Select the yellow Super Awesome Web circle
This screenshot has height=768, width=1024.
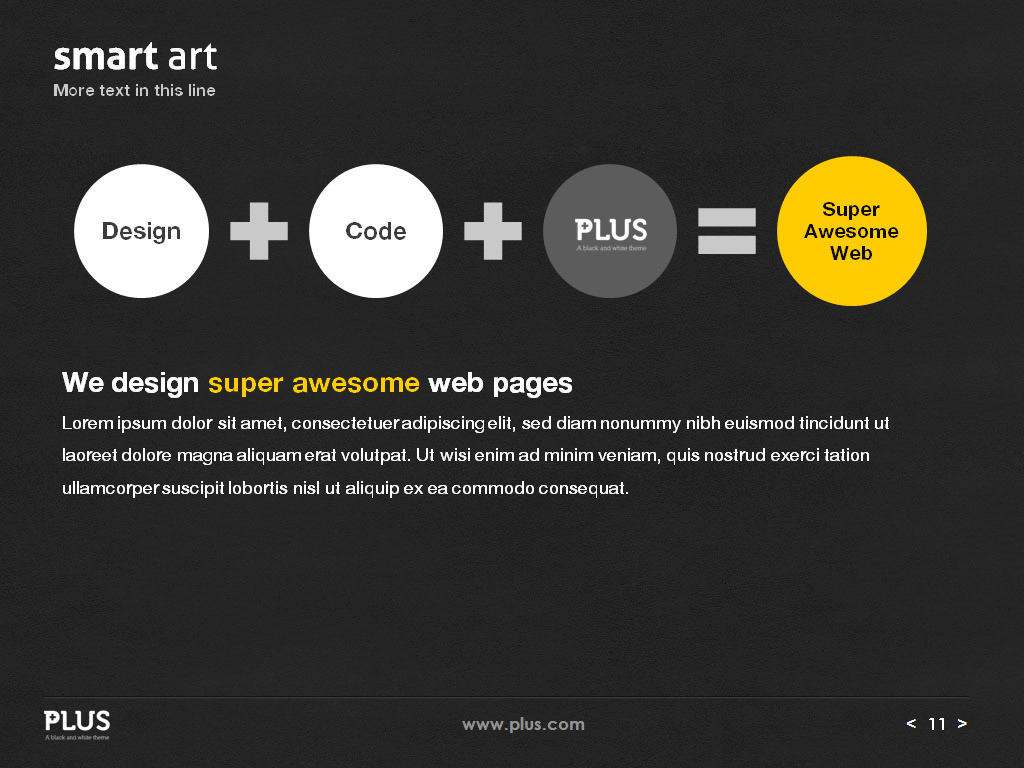click(852, 231)
